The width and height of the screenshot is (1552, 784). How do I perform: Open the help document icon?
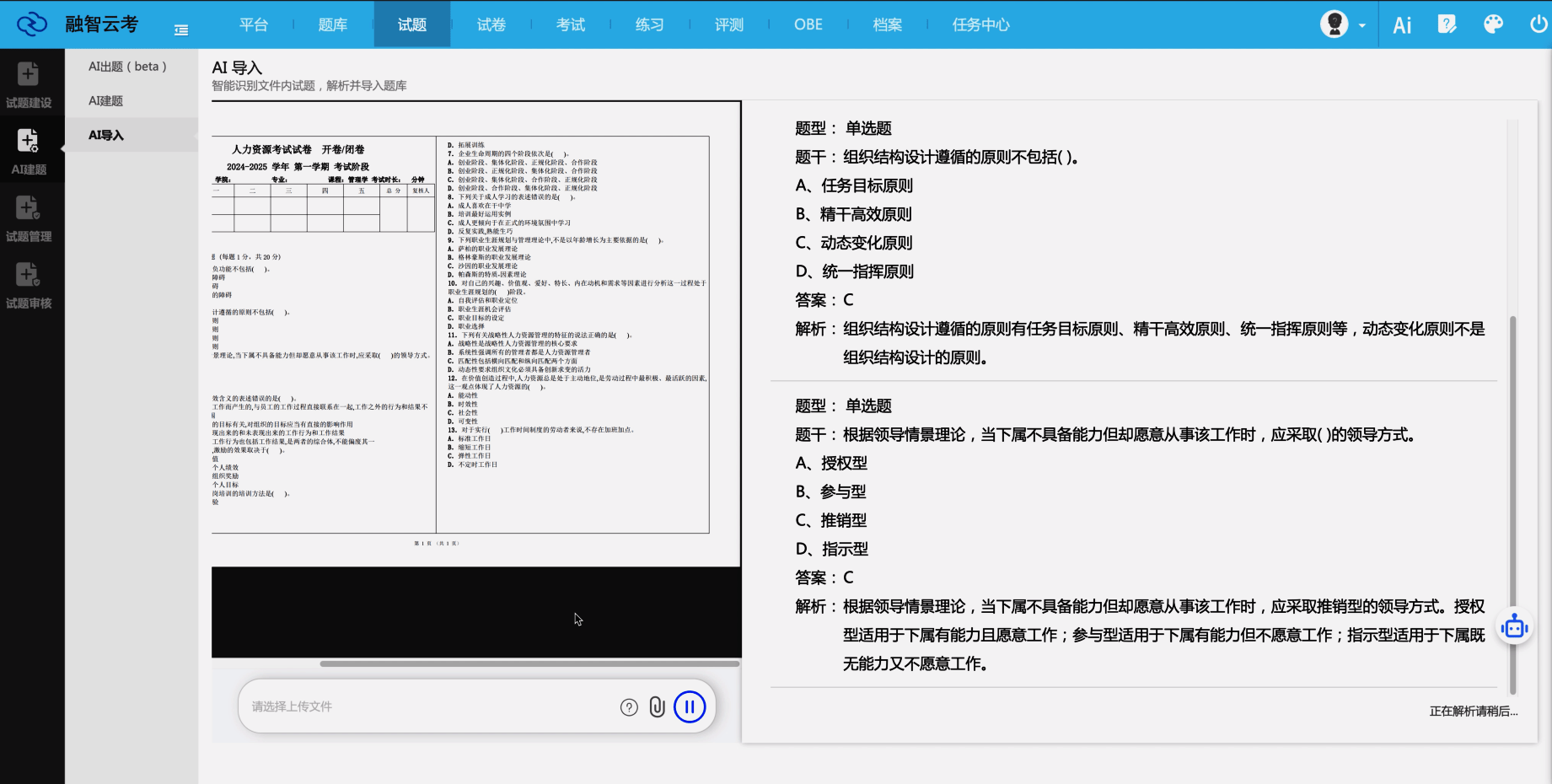[x=1447, y=24]
